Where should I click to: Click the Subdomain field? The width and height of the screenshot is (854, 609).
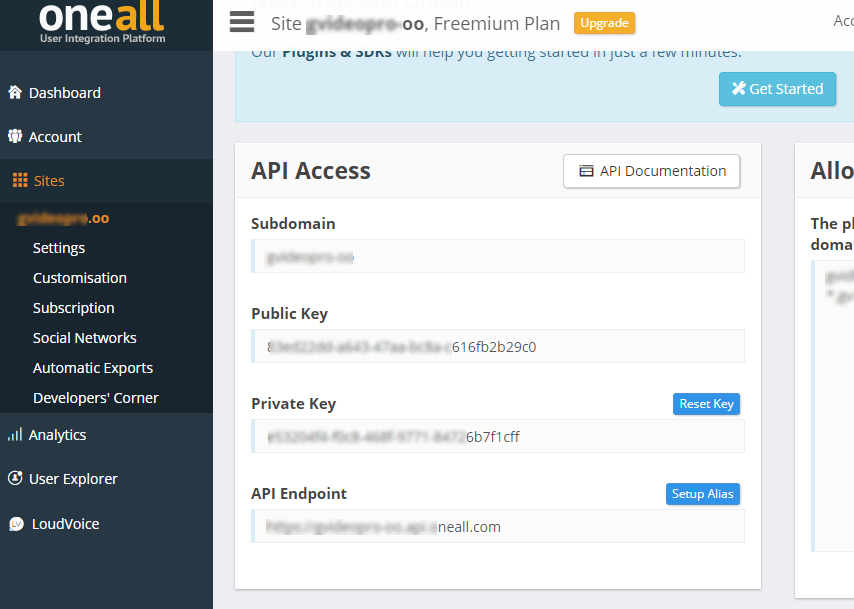click(498, 256)
